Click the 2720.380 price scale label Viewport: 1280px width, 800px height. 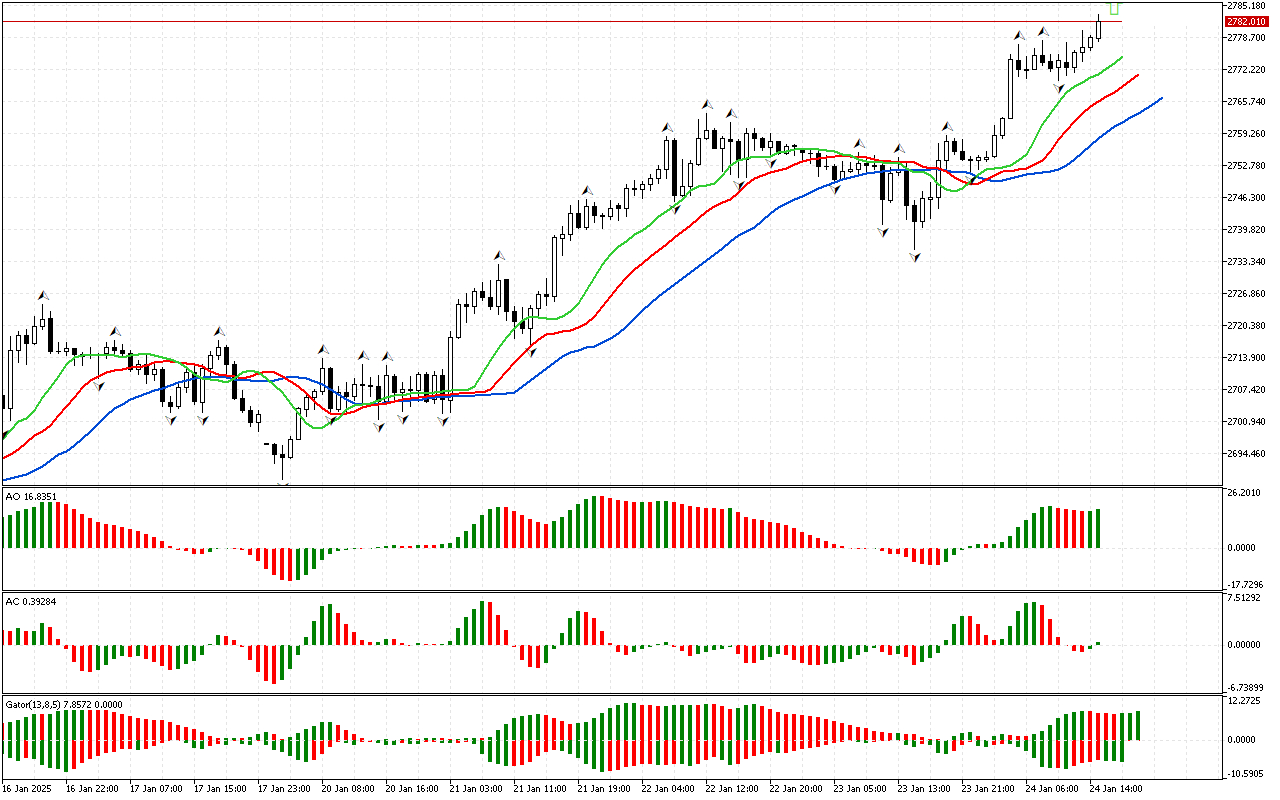click(x=1246, y=326)
